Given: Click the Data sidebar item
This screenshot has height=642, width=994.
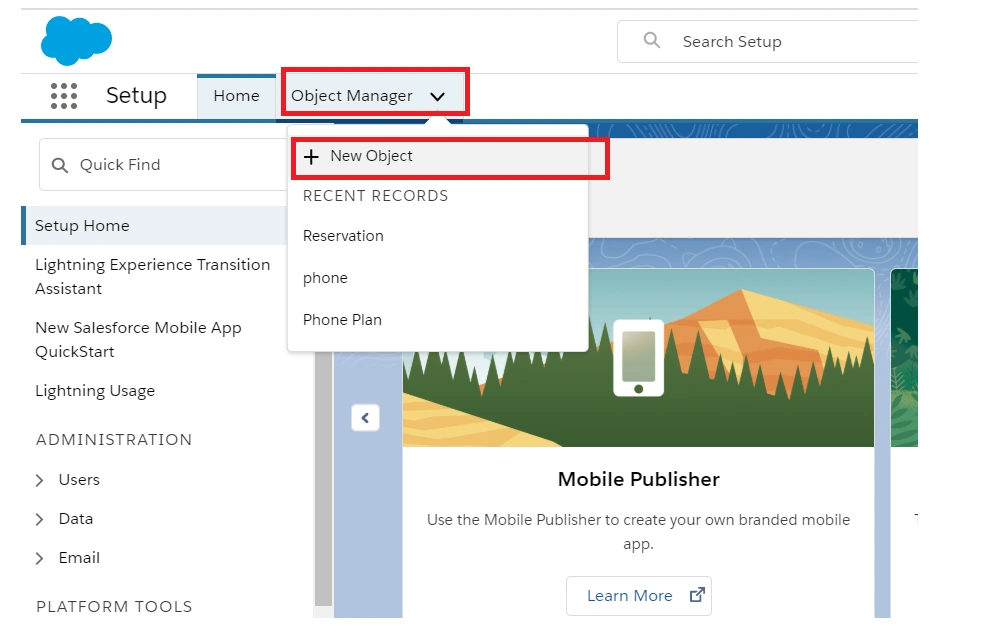Looking at the screenshot, I should [x=76, y=519].
